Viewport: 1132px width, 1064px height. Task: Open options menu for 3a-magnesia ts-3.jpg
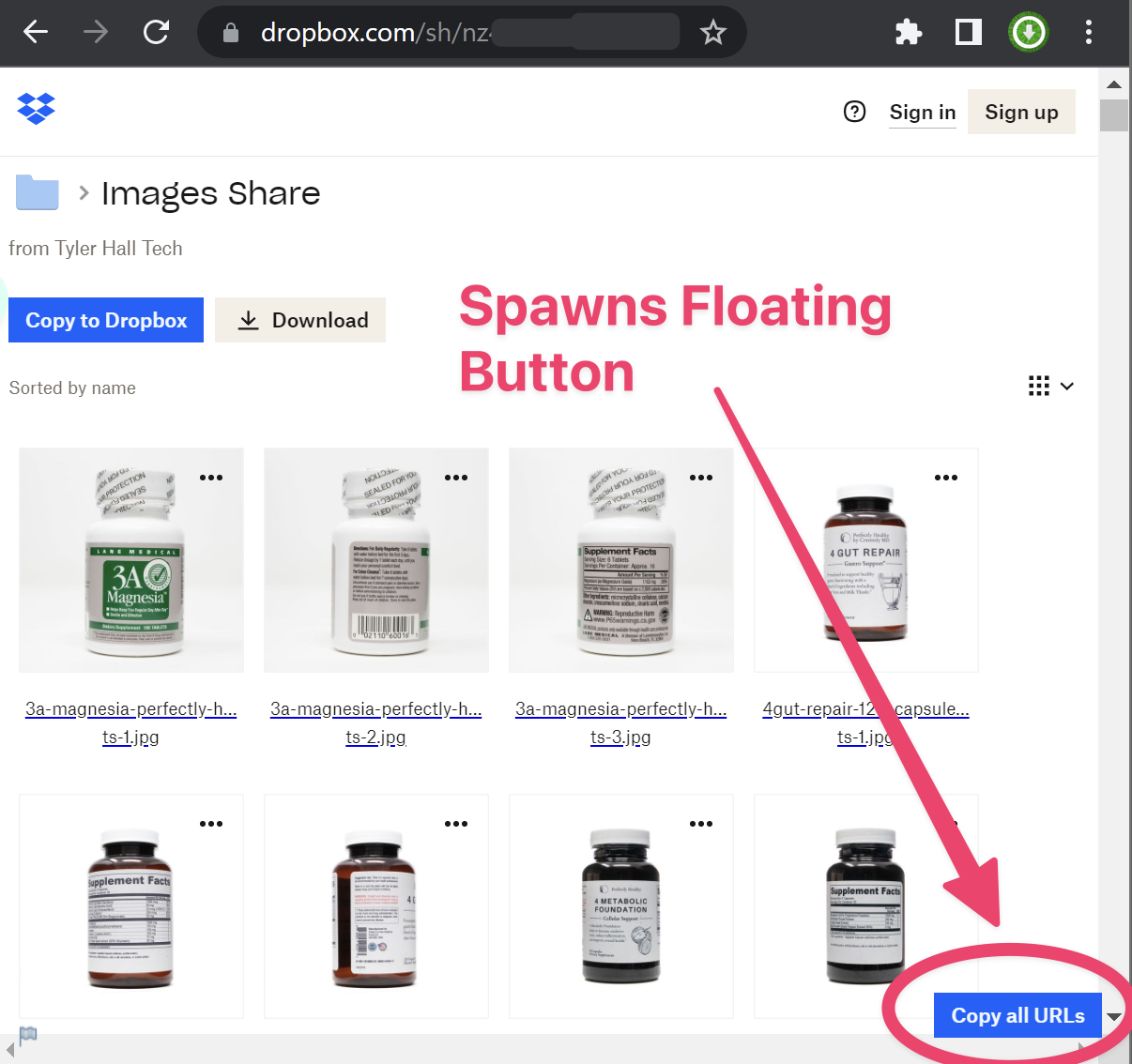pyautogui.click(x=701, y=478)
